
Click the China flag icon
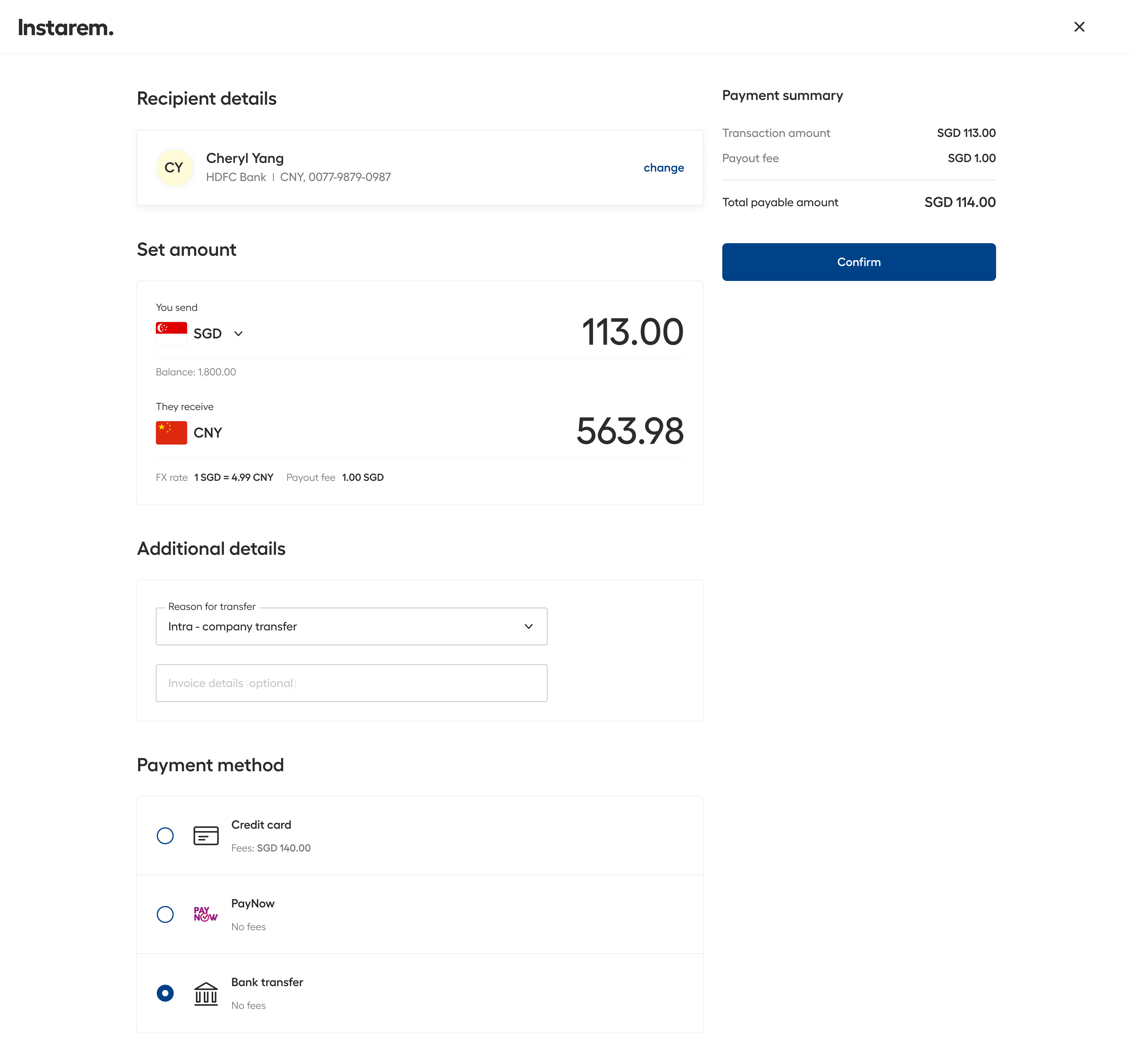tap(171, 433)
